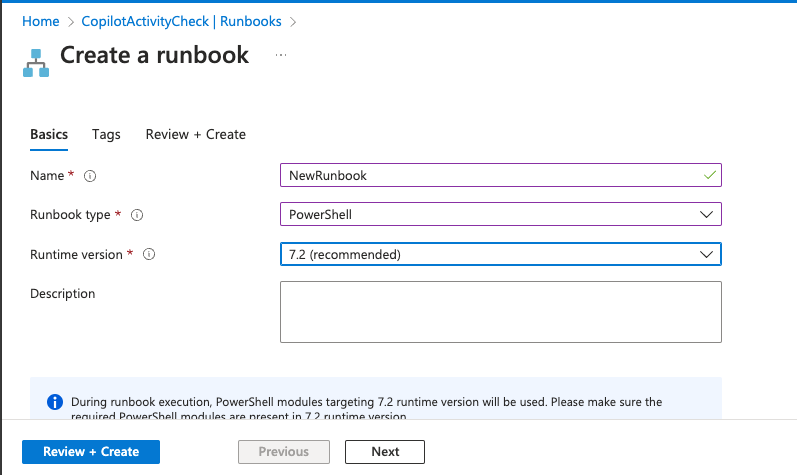
Task: Click into the Description text box
Action: [500, 312]
